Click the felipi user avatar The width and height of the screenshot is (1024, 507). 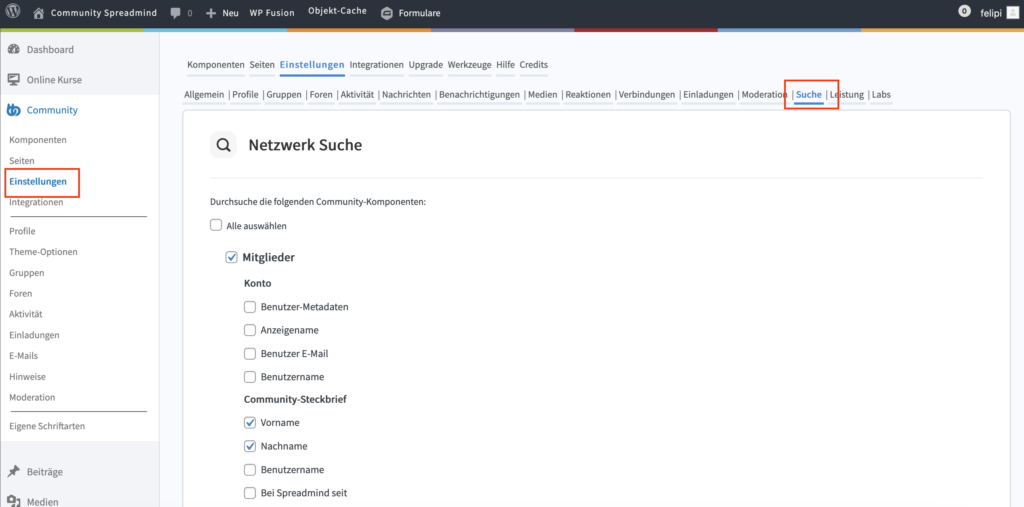pyautogui.click(x=1010, y=12)
